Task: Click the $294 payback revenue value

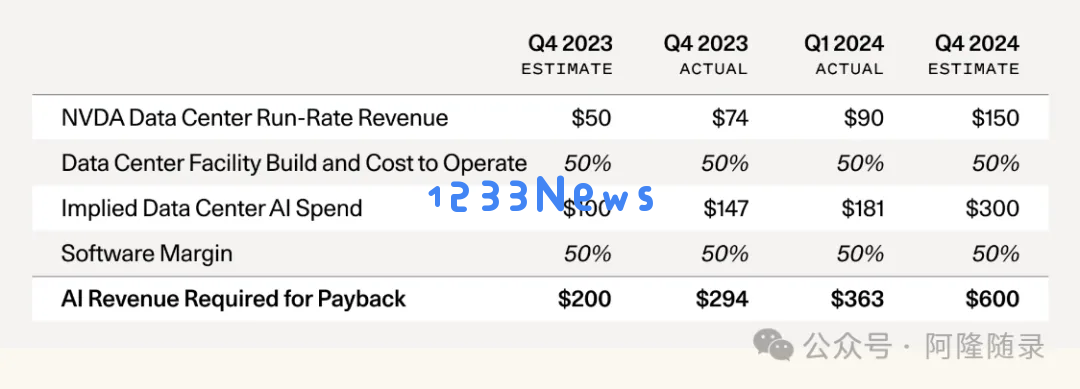Action: click(x=722, y=299)
